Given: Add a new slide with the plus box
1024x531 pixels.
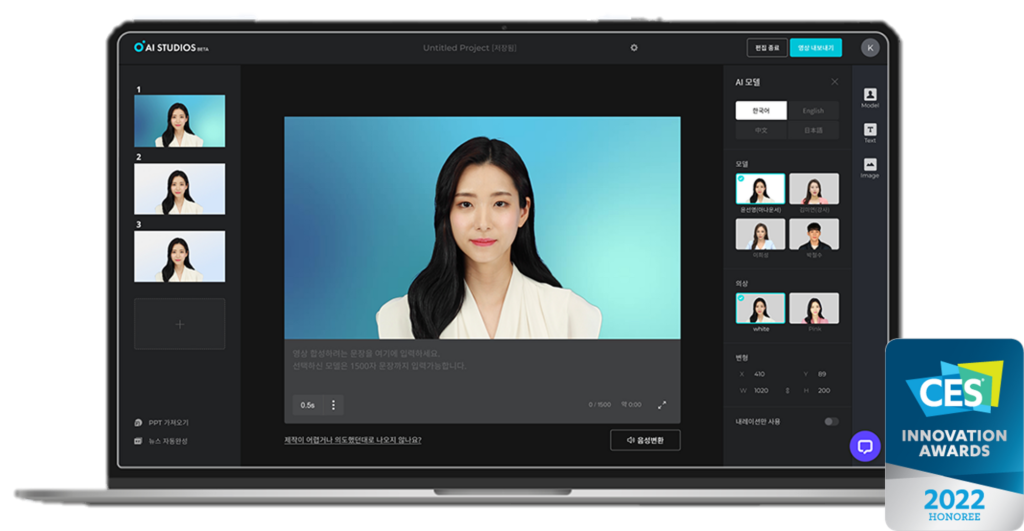Looking at the screenshot, I should tap(180, 324).
